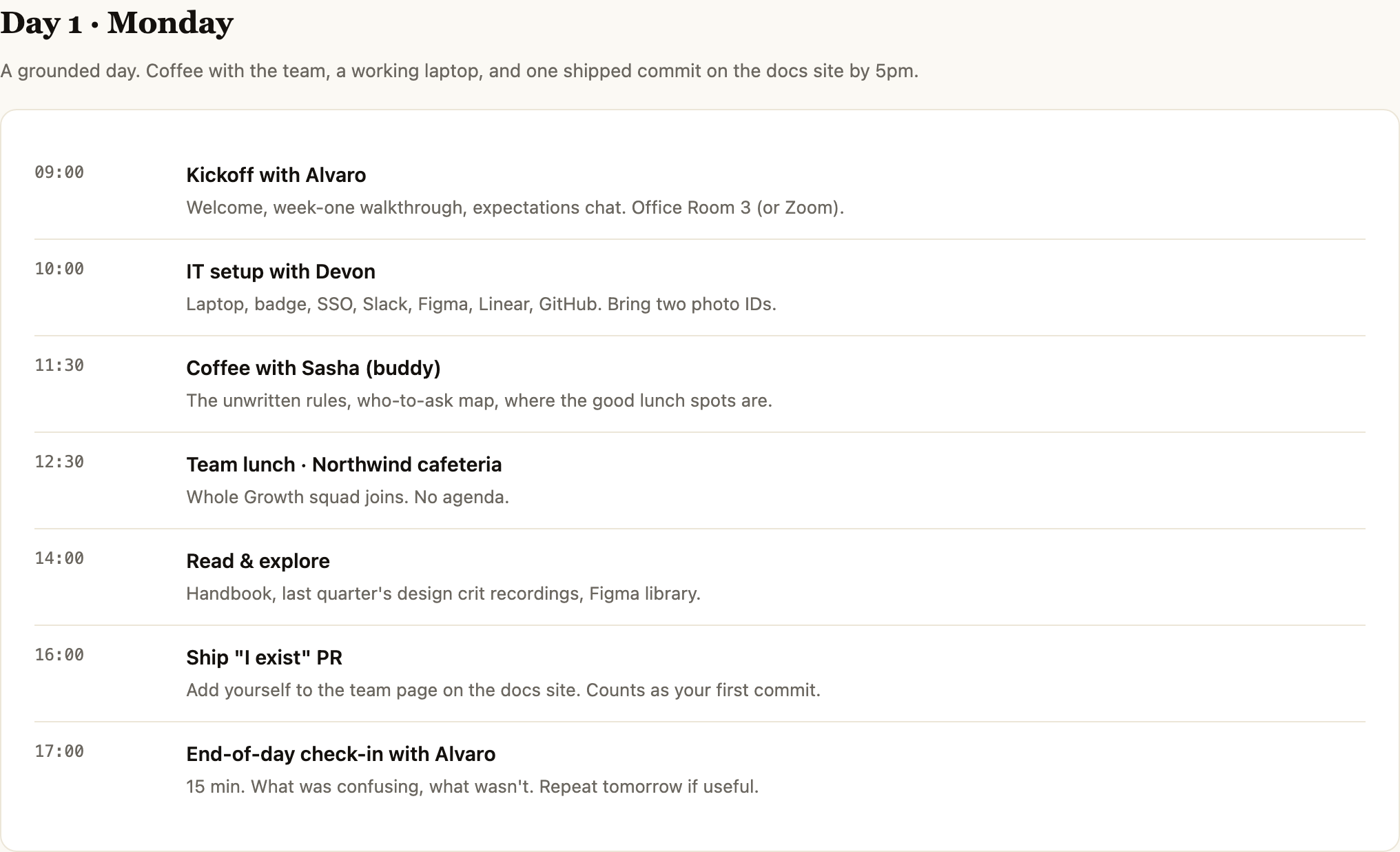1400x852 pixels.
Task: Click the 11:30 time label
Action: [x=59, y=365]
